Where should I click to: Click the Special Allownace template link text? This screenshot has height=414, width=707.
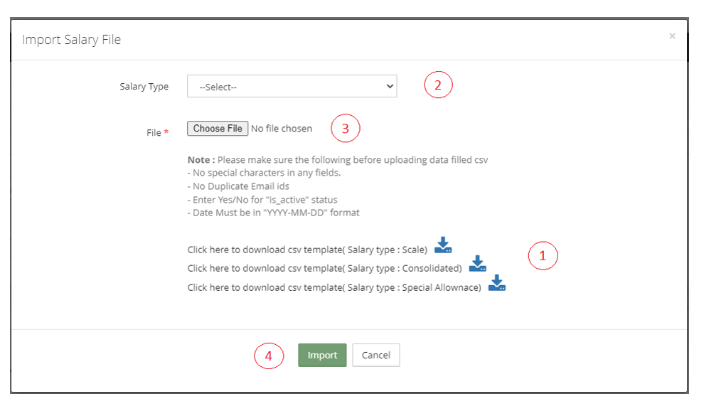pos(335,287)
